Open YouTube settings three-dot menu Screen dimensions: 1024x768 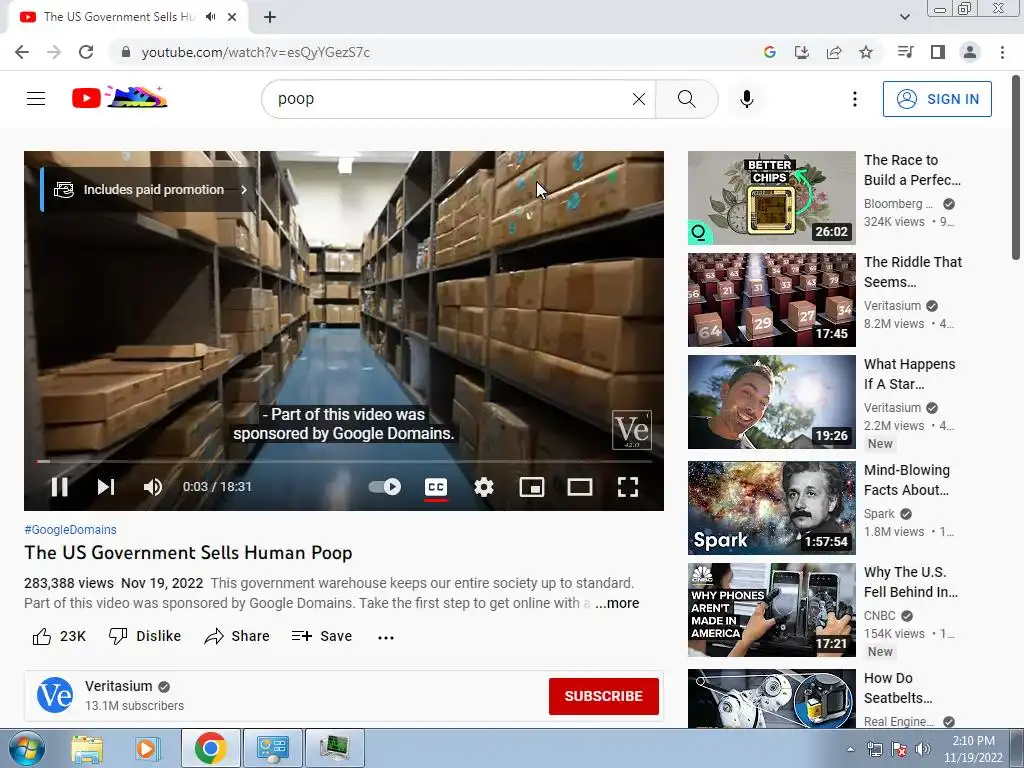pos(854,99)
